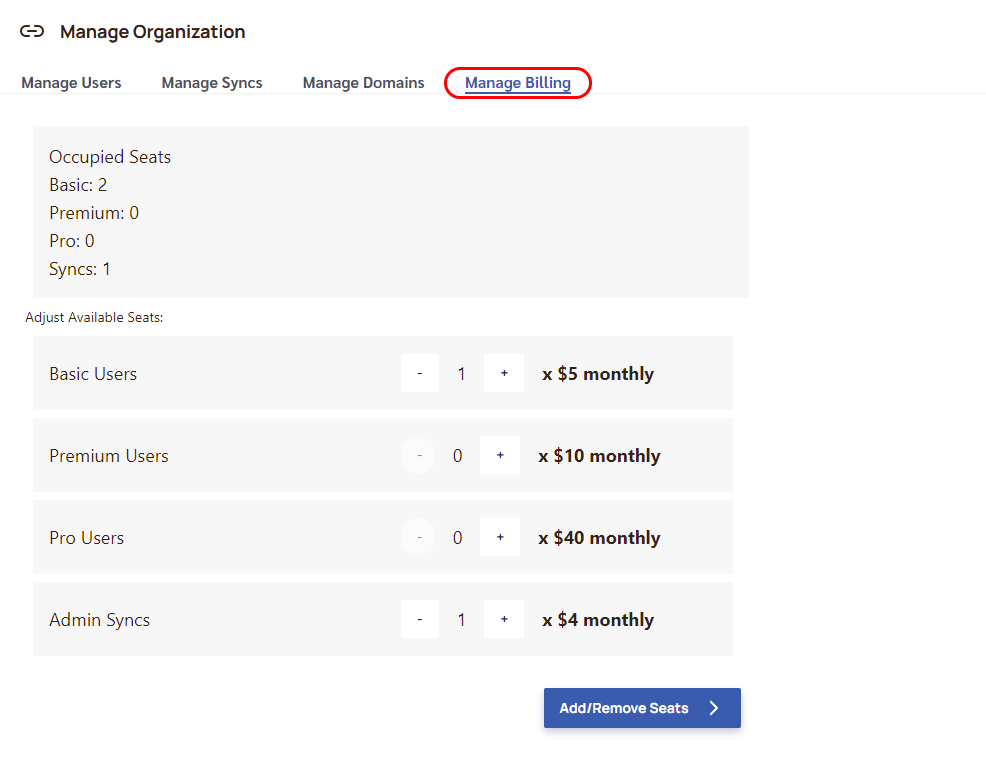This screenshot has height=768, width=986.
Task: Add a Pro Users seat with plus
Action: click(500, 537)
